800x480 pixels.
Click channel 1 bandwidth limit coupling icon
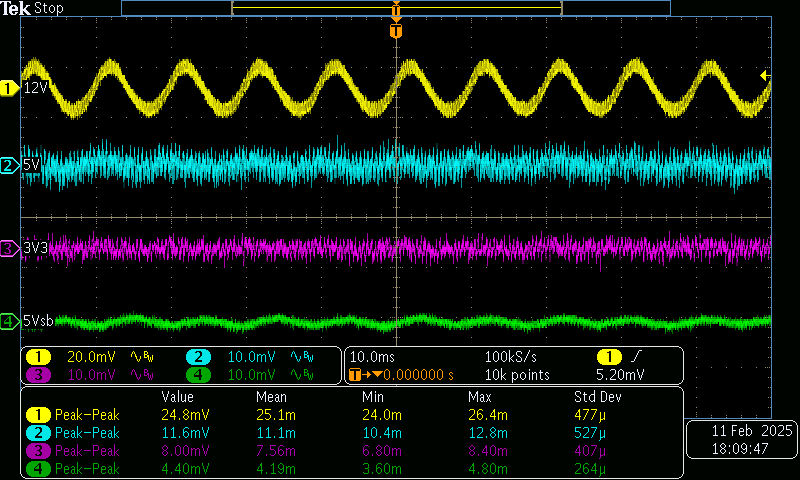pyautogui.click(x=142, y=357)
